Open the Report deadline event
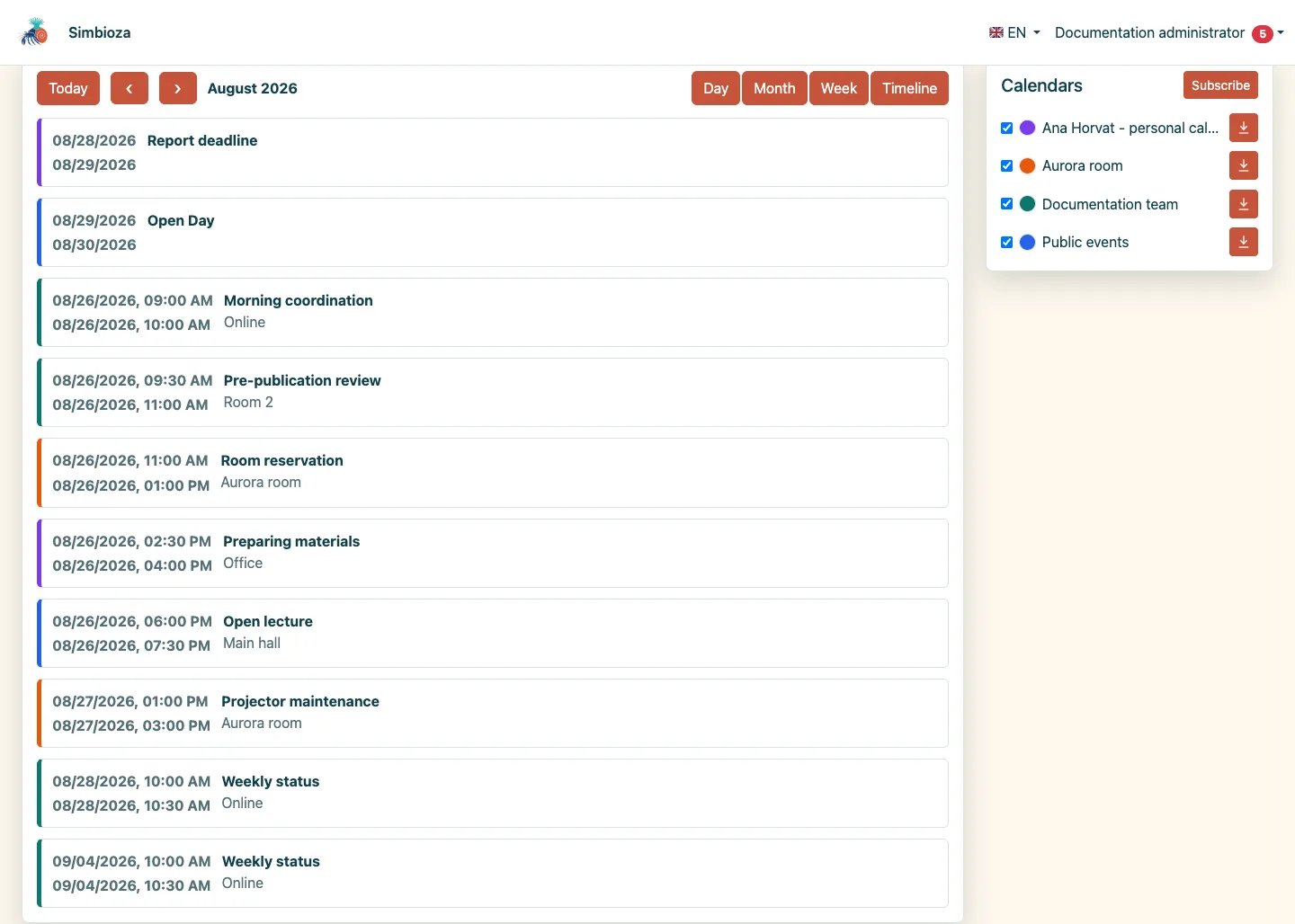 (493, 153)
